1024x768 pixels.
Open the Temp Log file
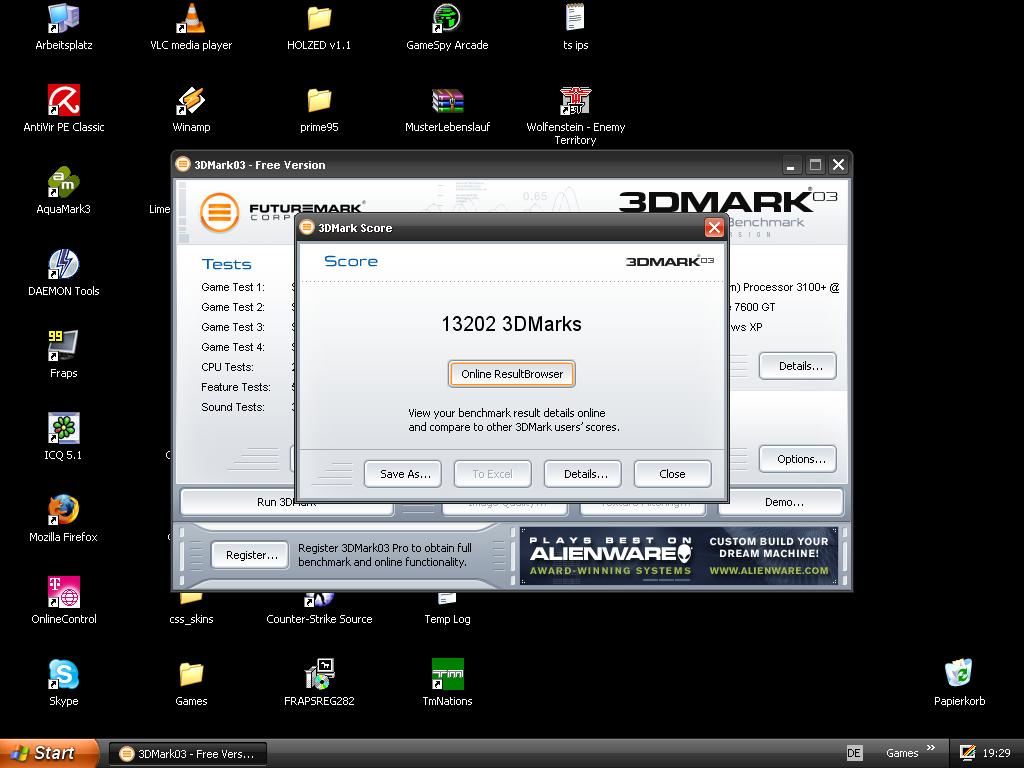pos(447,609)
